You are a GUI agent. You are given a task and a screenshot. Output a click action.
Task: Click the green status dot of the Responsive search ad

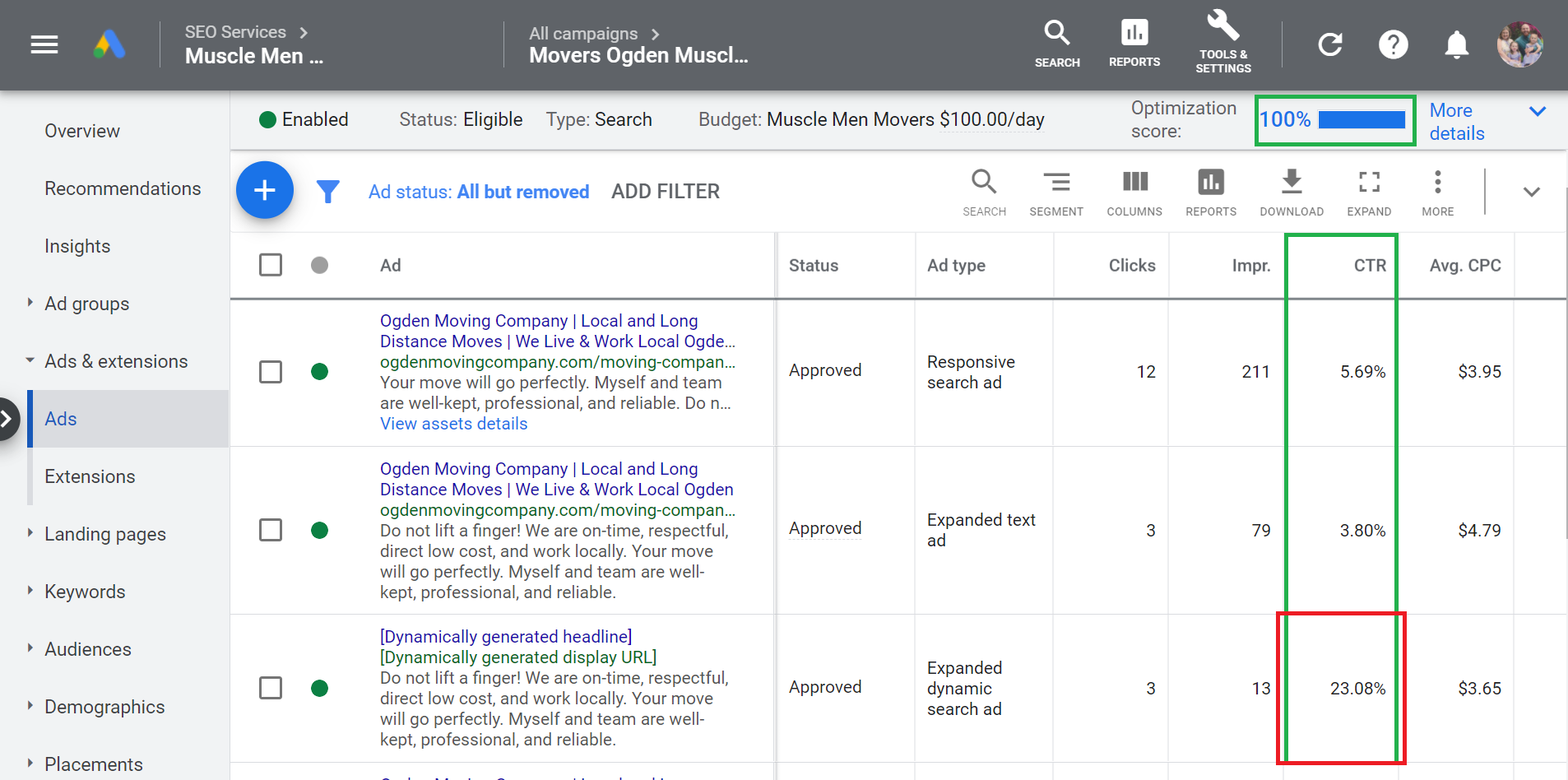(320, 371)
